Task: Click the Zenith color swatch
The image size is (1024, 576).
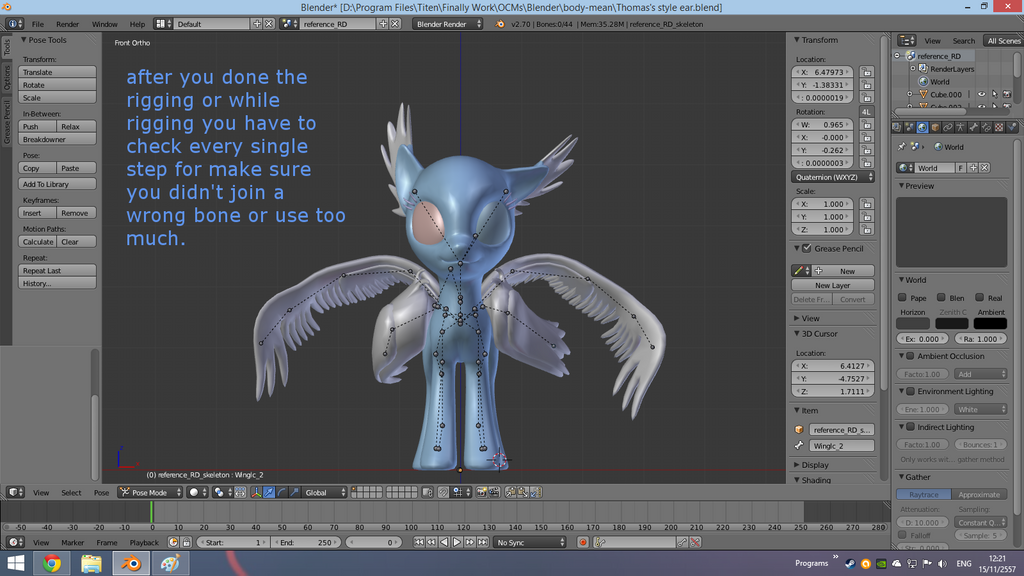Action: (952, 323)
